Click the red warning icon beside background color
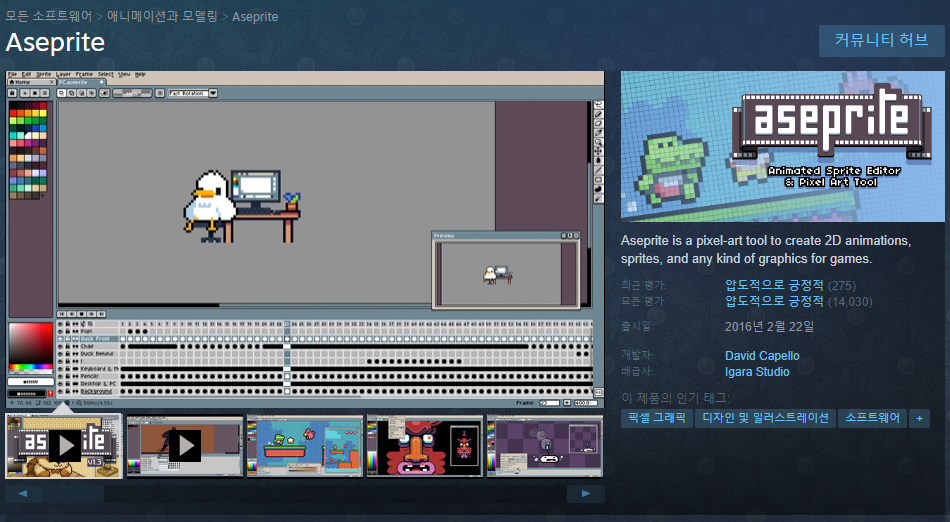Viewport: 950px width, 522px height. click(x=51, y=394)
